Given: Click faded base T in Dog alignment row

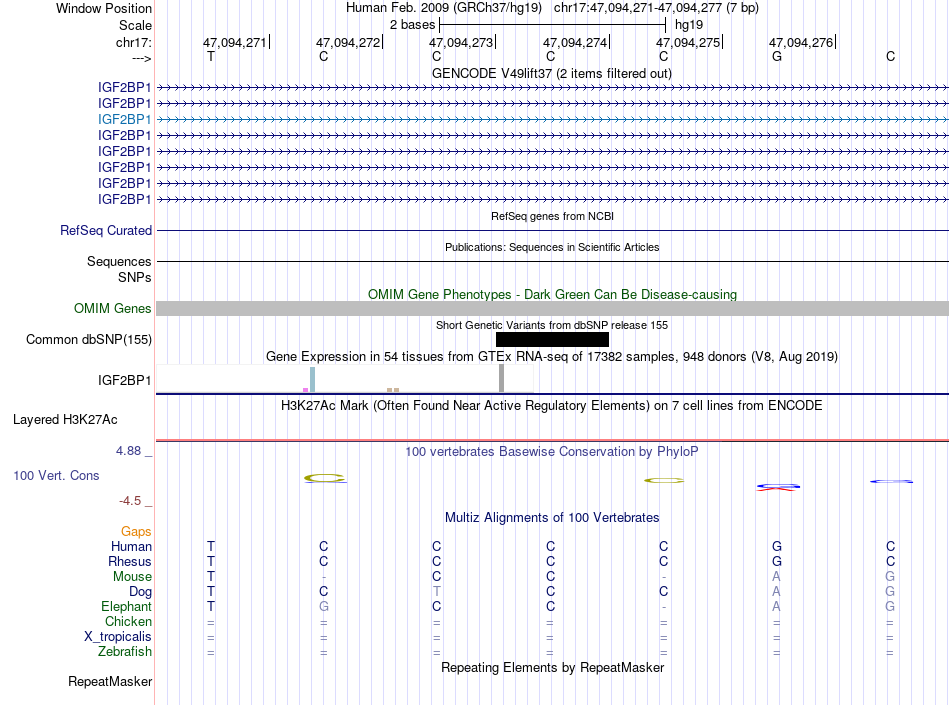Looking at the screenshot, I should coord(437,592).
